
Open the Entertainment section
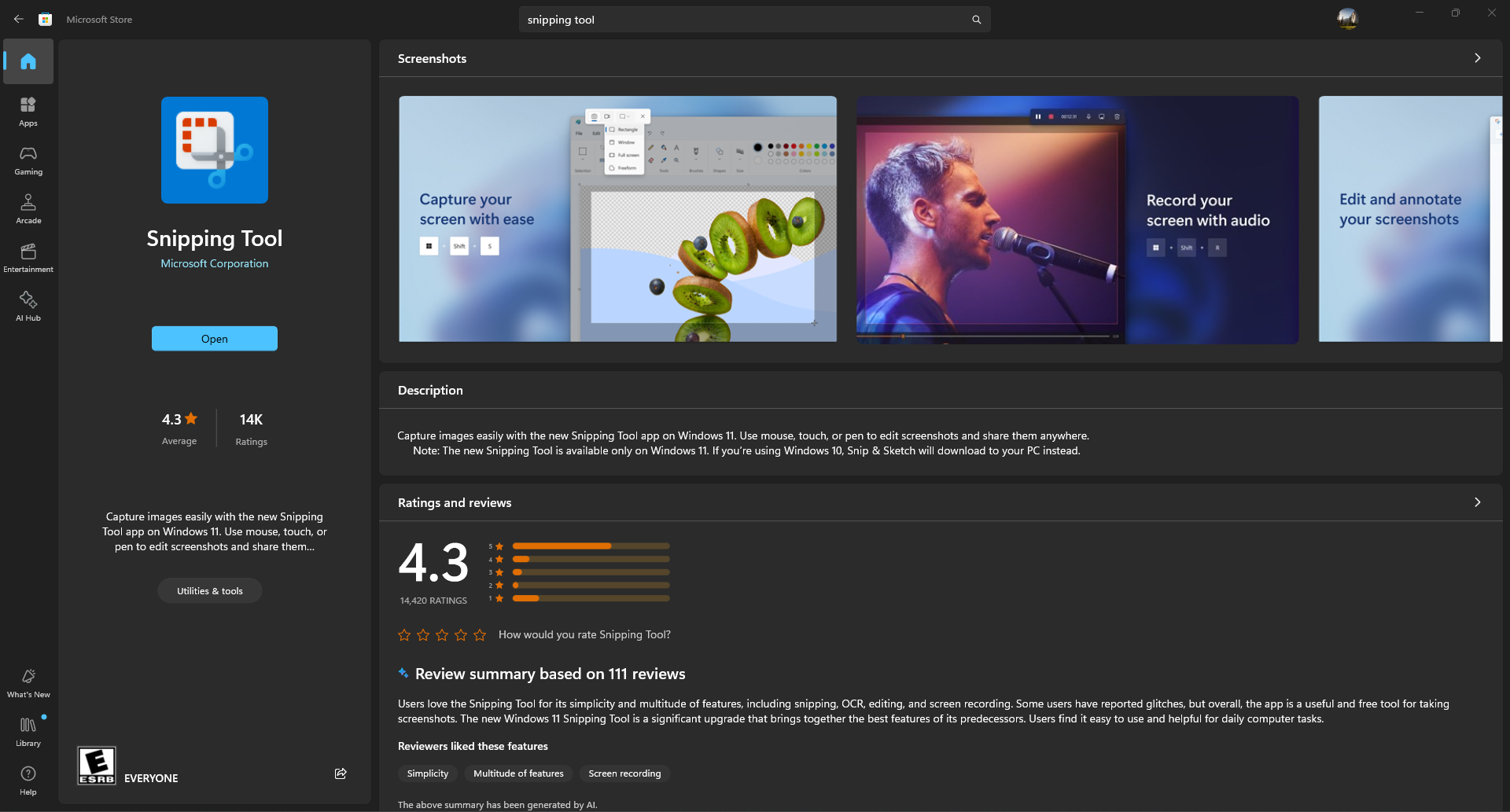(x=28, y=257)
